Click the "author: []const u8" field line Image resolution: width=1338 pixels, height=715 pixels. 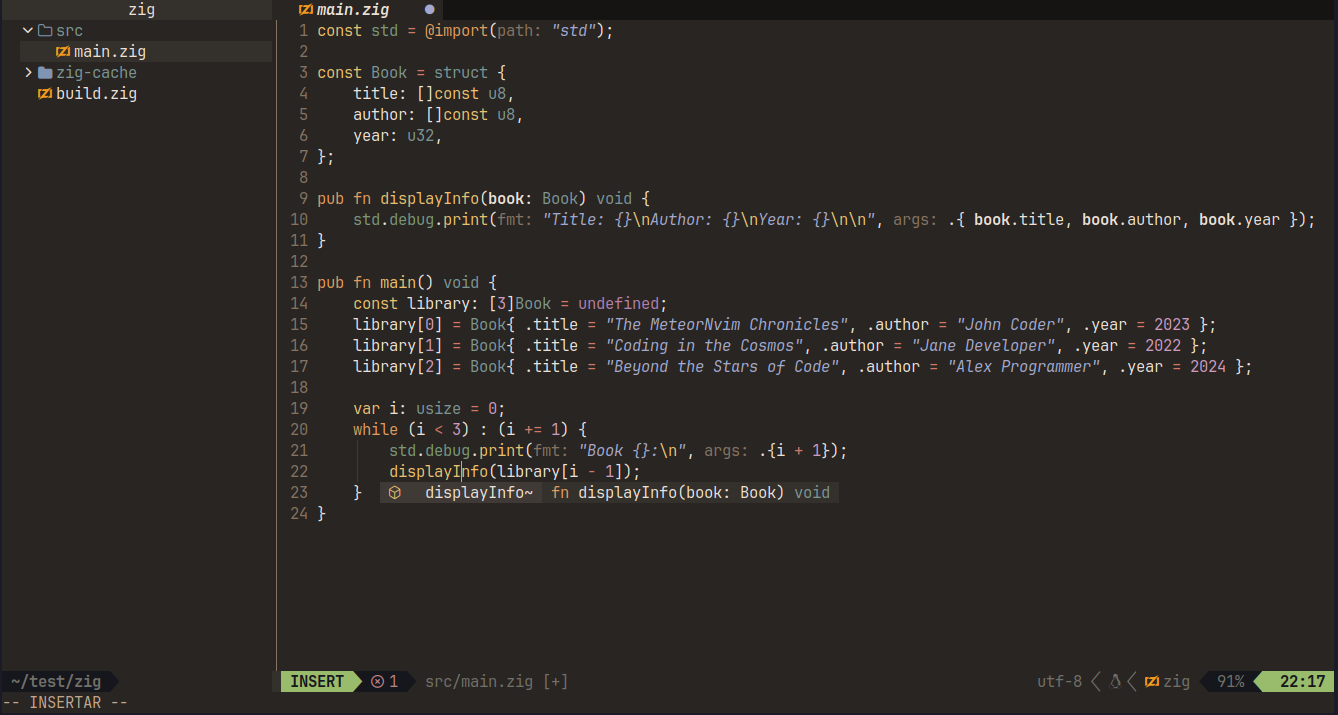pos(439,115)
